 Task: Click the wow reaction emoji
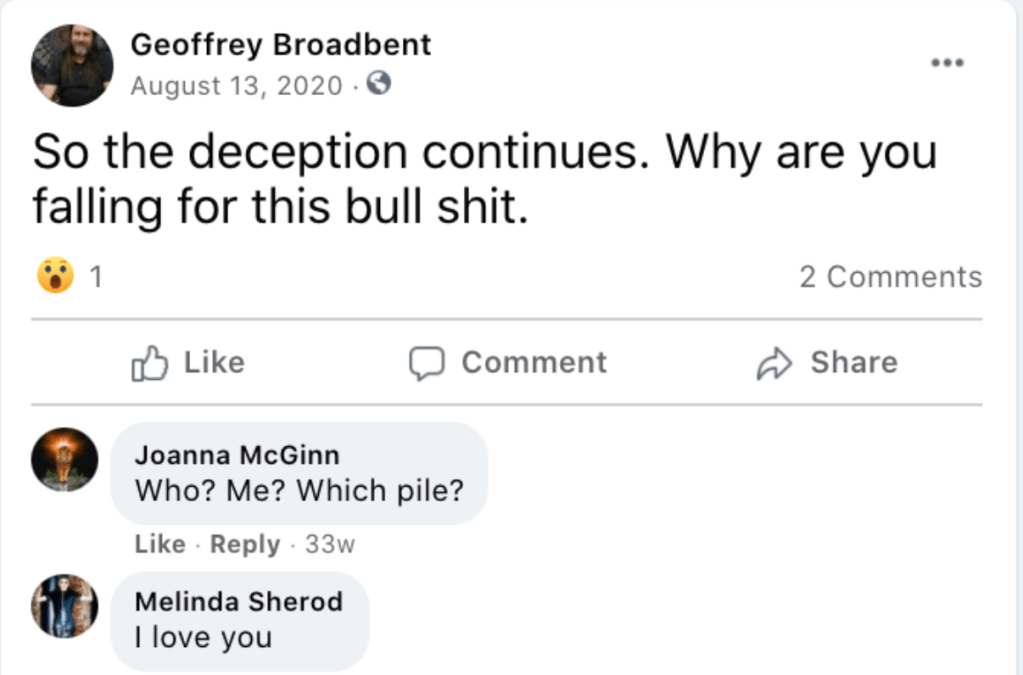click(x=55, y=276)
